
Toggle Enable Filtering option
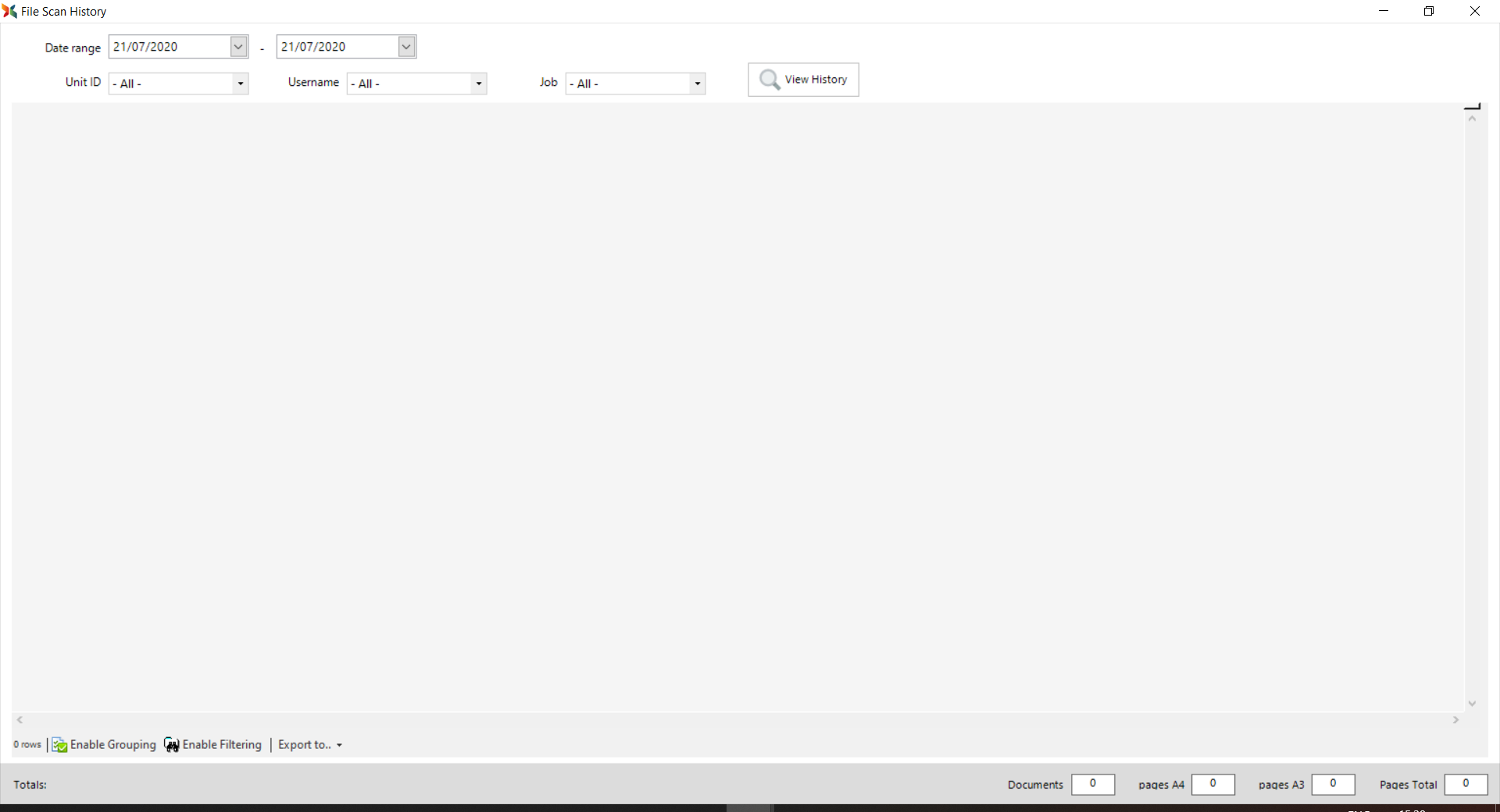coord(222,745)
